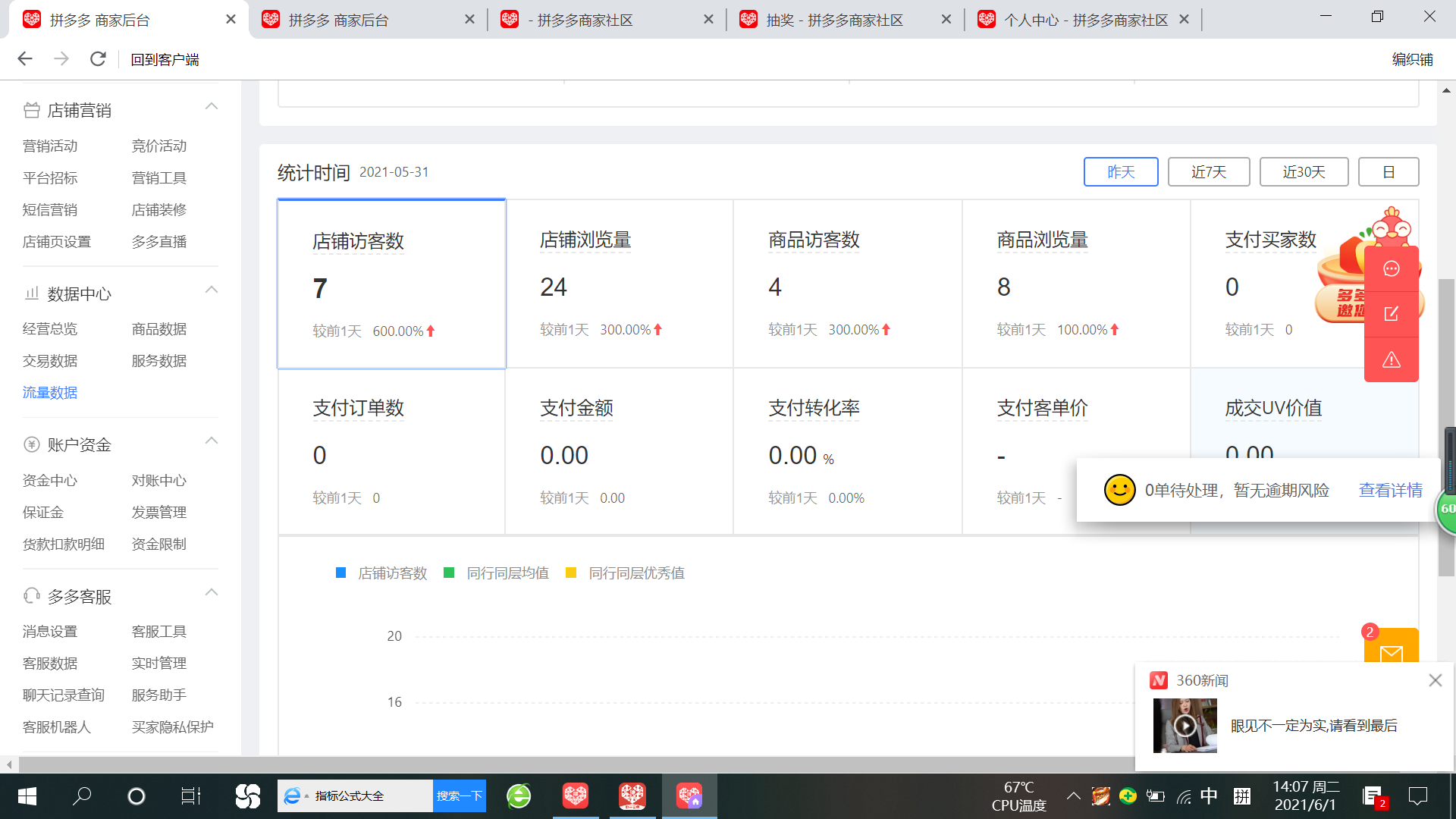Toggle green 同行同层均值 legend swatch
This screenshot has height=819, width=1456.
[x=449, y=573]
